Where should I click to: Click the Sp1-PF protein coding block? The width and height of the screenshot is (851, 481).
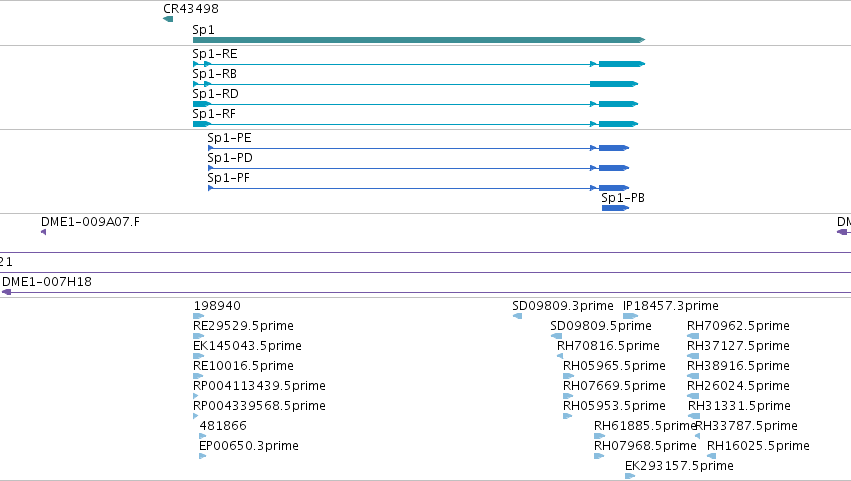click(614, 188)
